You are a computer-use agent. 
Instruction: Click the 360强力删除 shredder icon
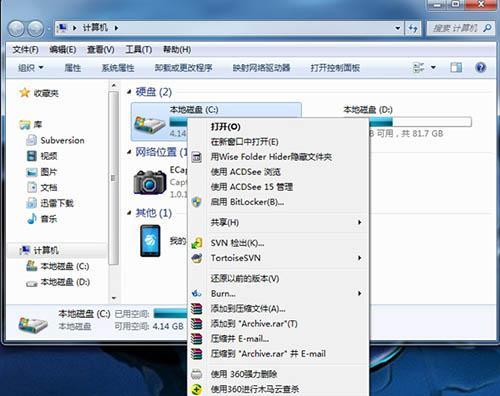click(x=197, y=374)
